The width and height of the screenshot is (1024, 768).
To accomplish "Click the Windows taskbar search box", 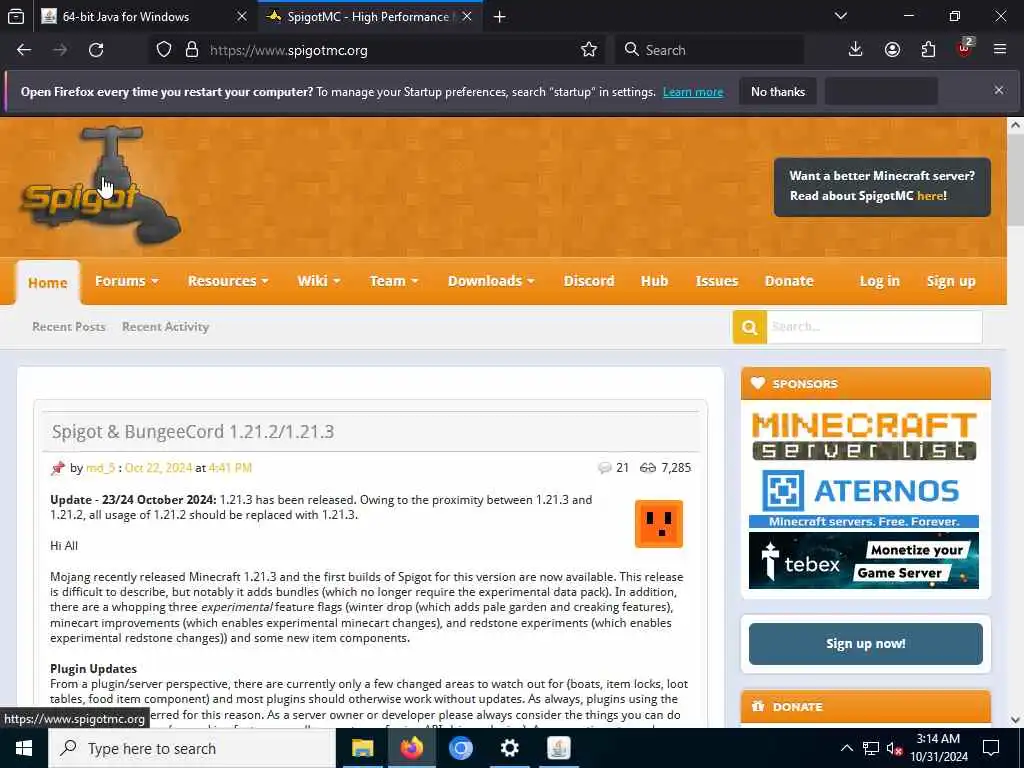I will coord(192,748).
